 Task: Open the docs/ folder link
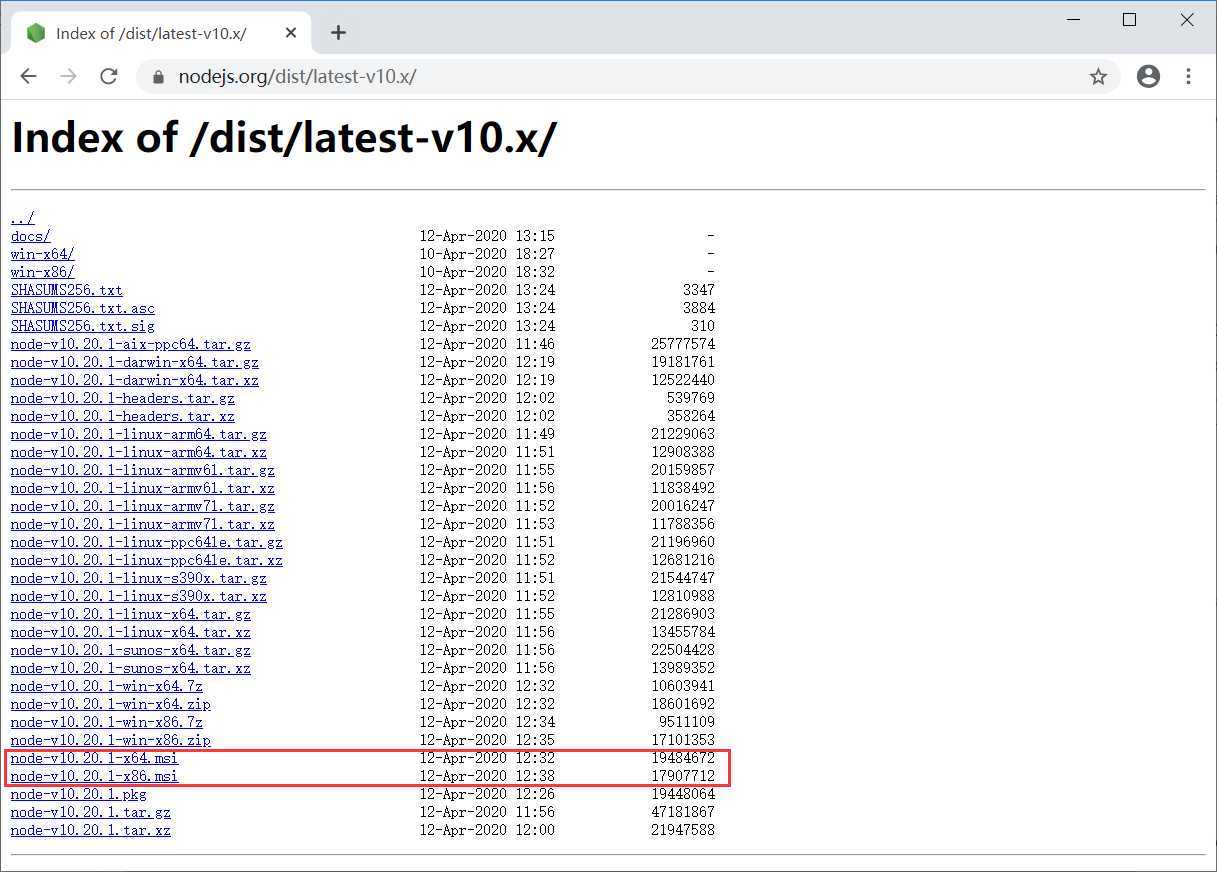(x=31, y=236)
